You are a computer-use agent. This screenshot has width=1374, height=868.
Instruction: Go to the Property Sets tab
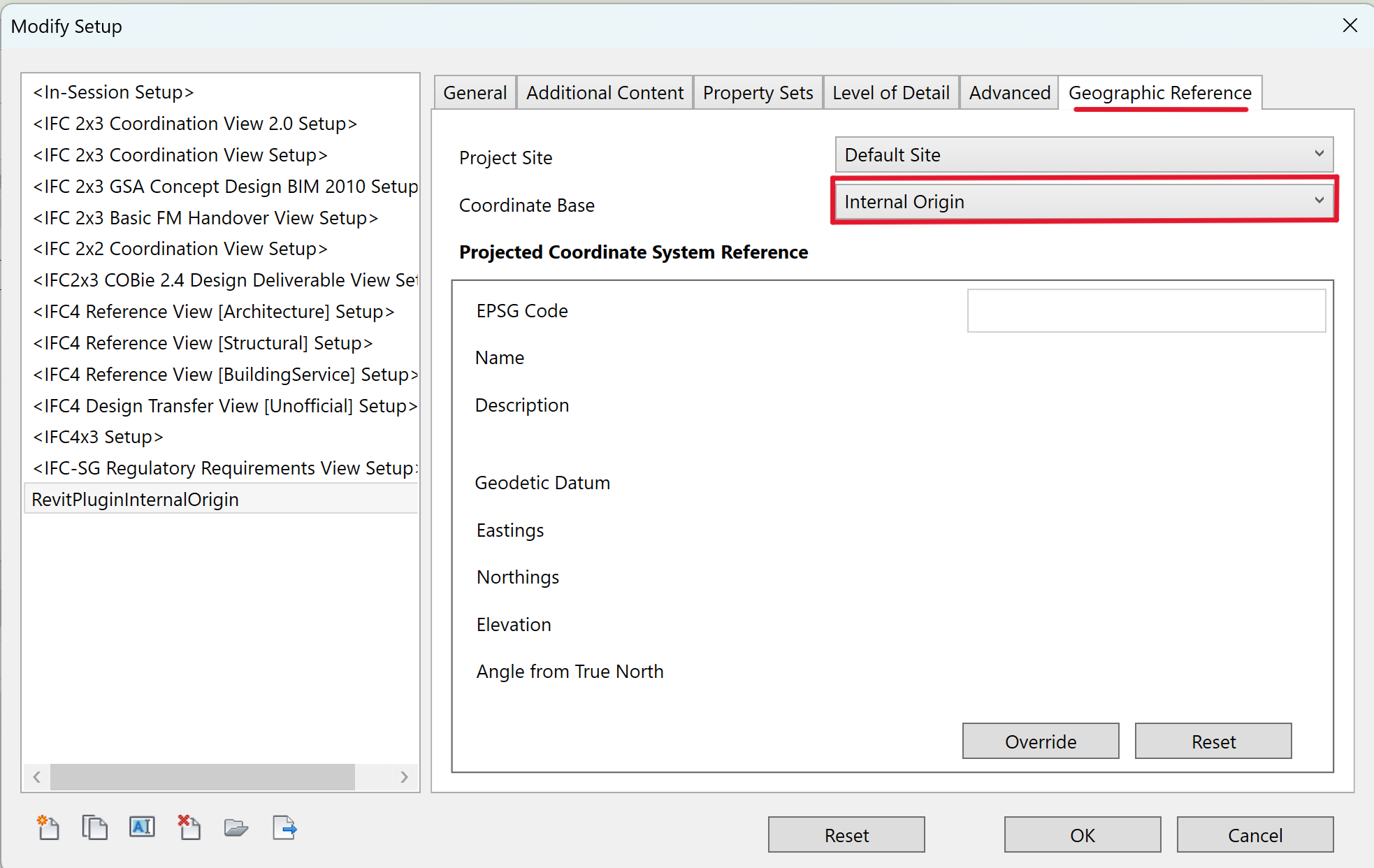[758, 93]
